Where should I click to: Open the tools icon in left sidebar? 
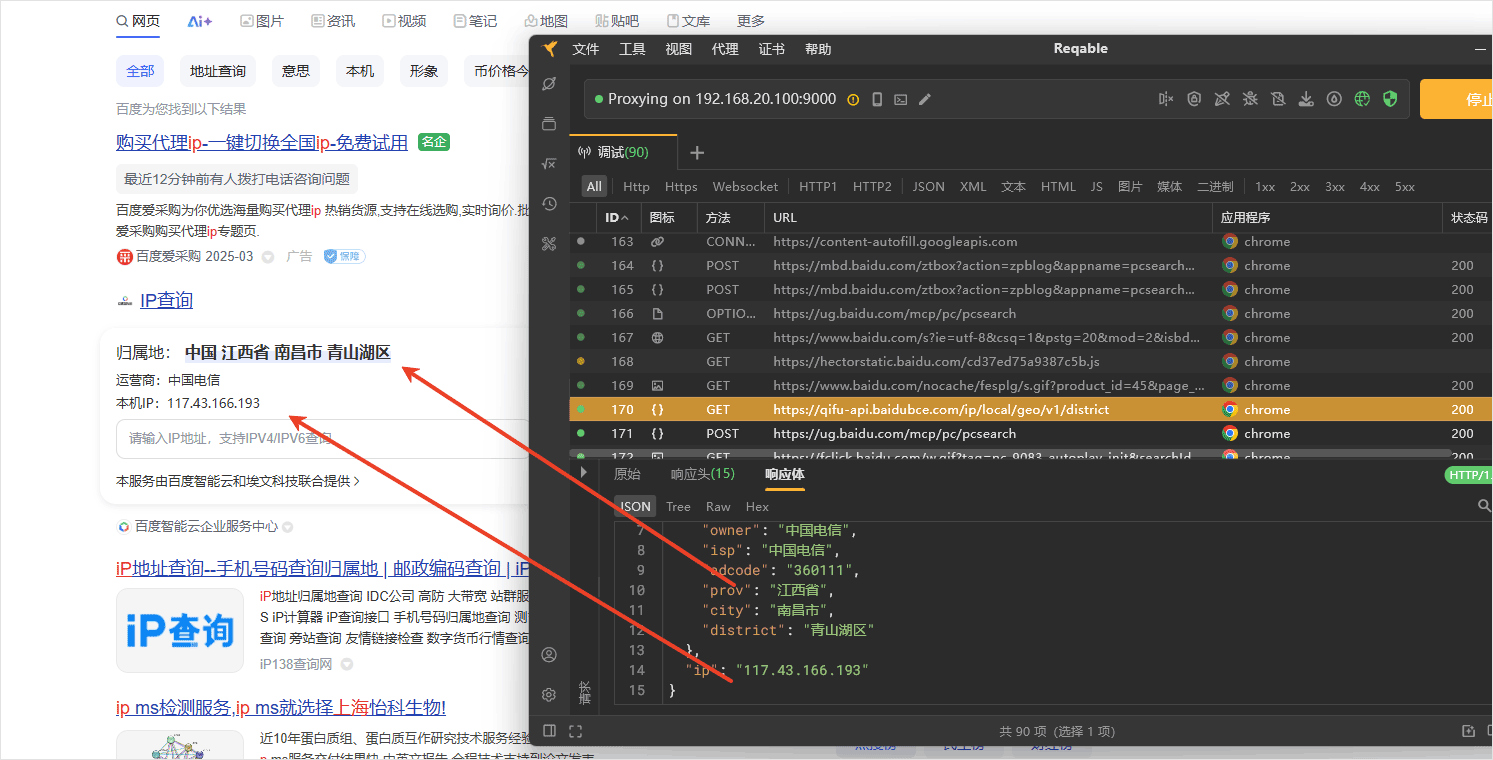tap(549, 244)
